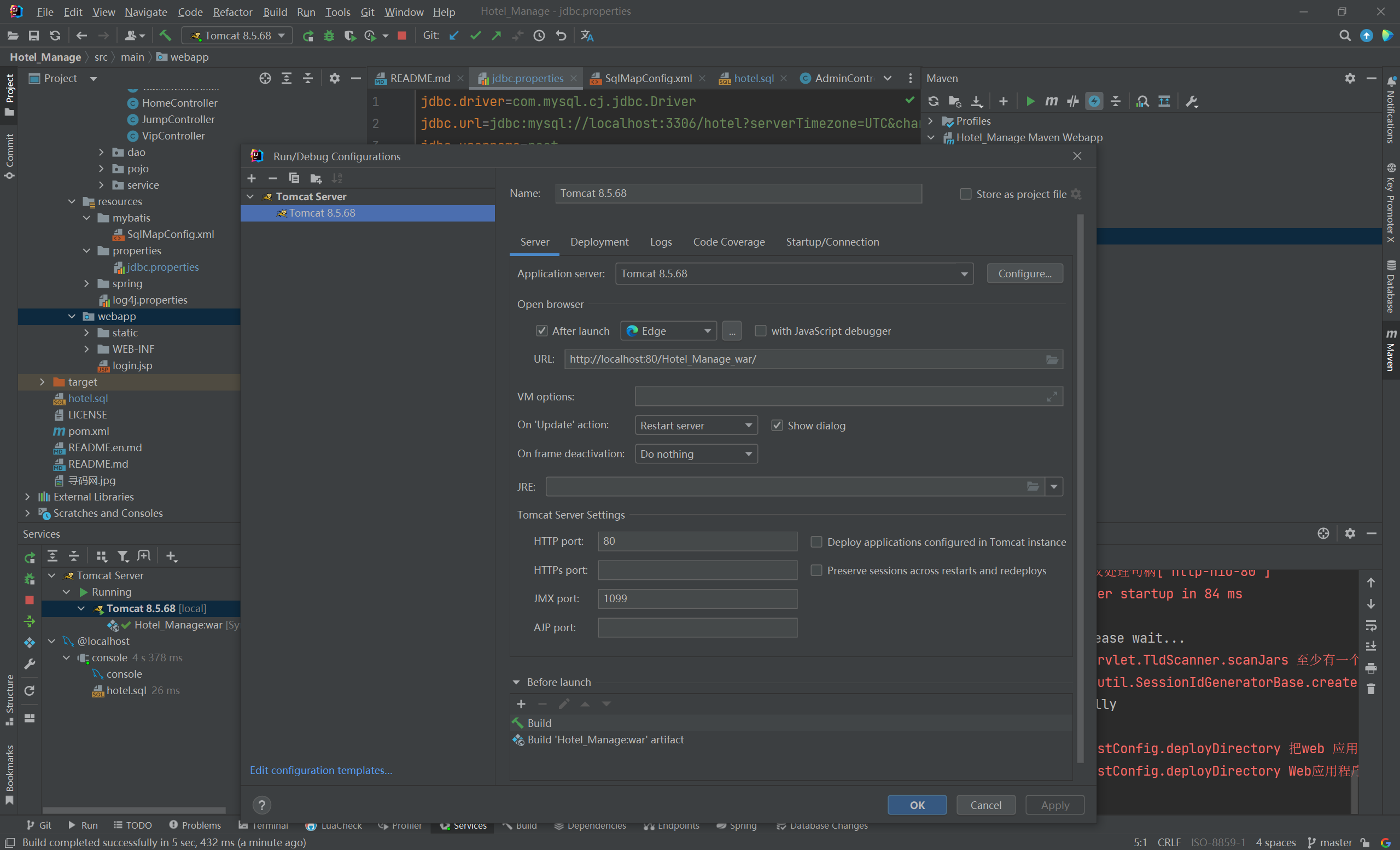Check Deploy applications configured in Tomcat instance
The height and width of the screenshot is (850, 1400).
point(816,542)
